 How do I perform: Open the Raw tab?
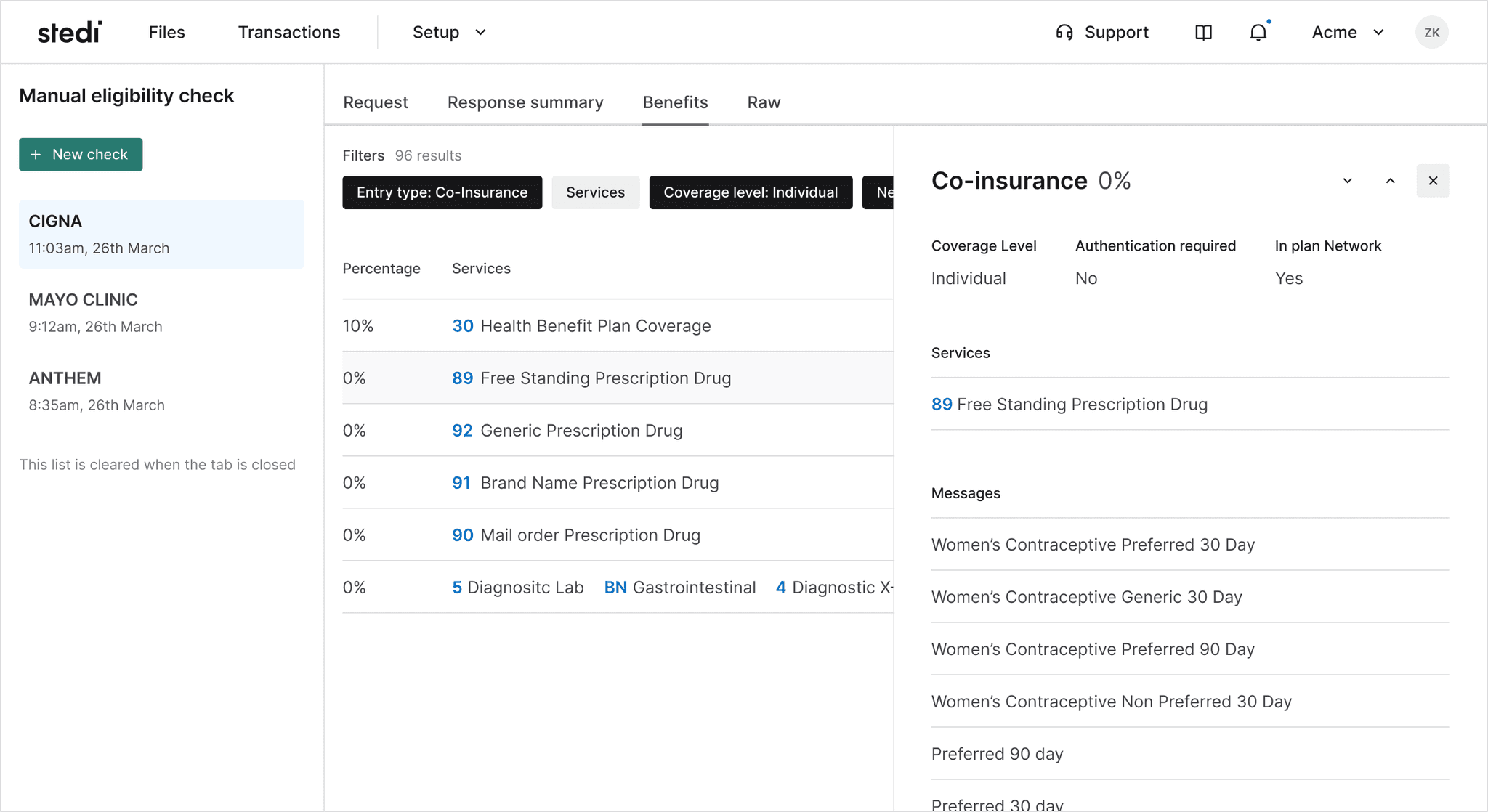click(x=764, y=102)
